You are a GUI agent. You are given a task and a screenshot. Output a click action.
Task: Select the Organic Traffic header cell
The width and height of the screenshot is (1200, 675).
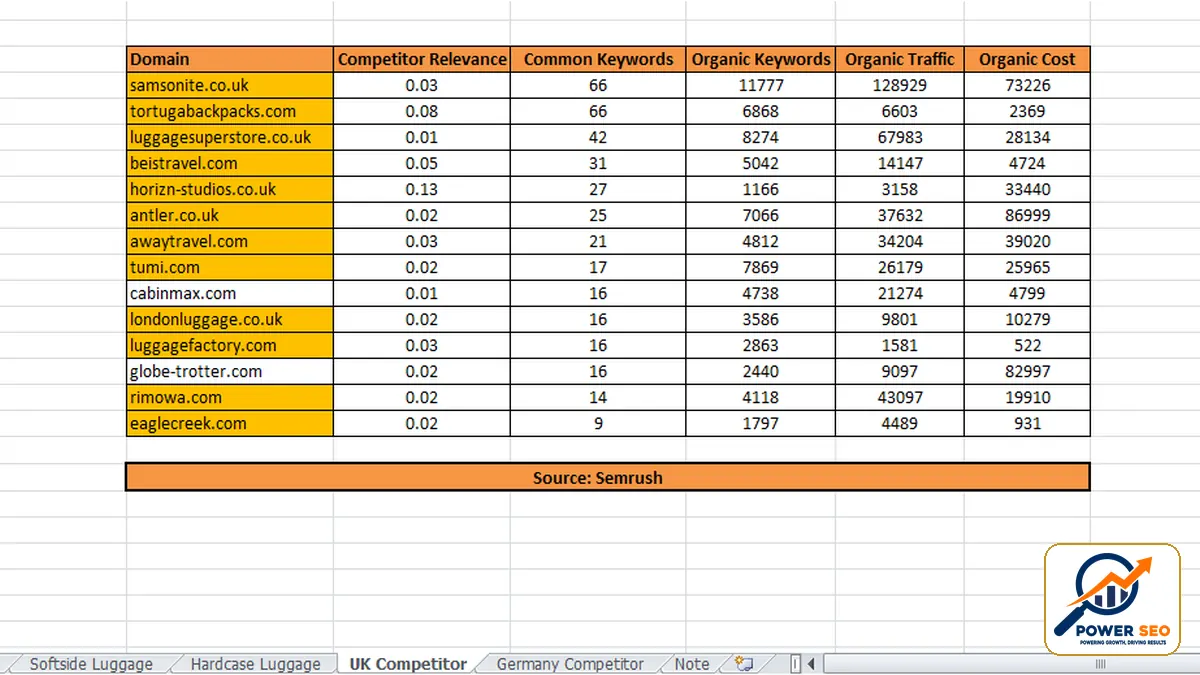[x=900, y=59]
